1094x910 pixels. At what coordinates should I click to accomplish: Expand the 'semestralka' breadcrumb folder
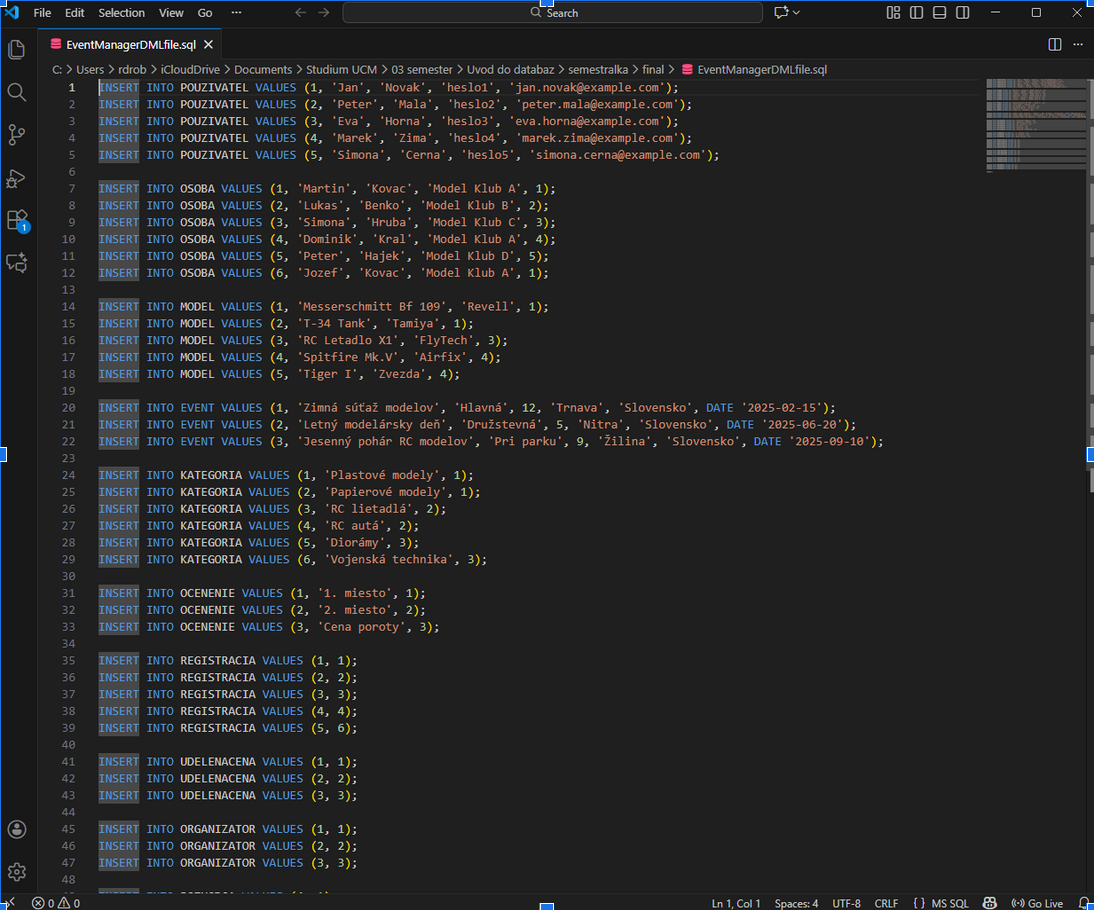point(598,70)
